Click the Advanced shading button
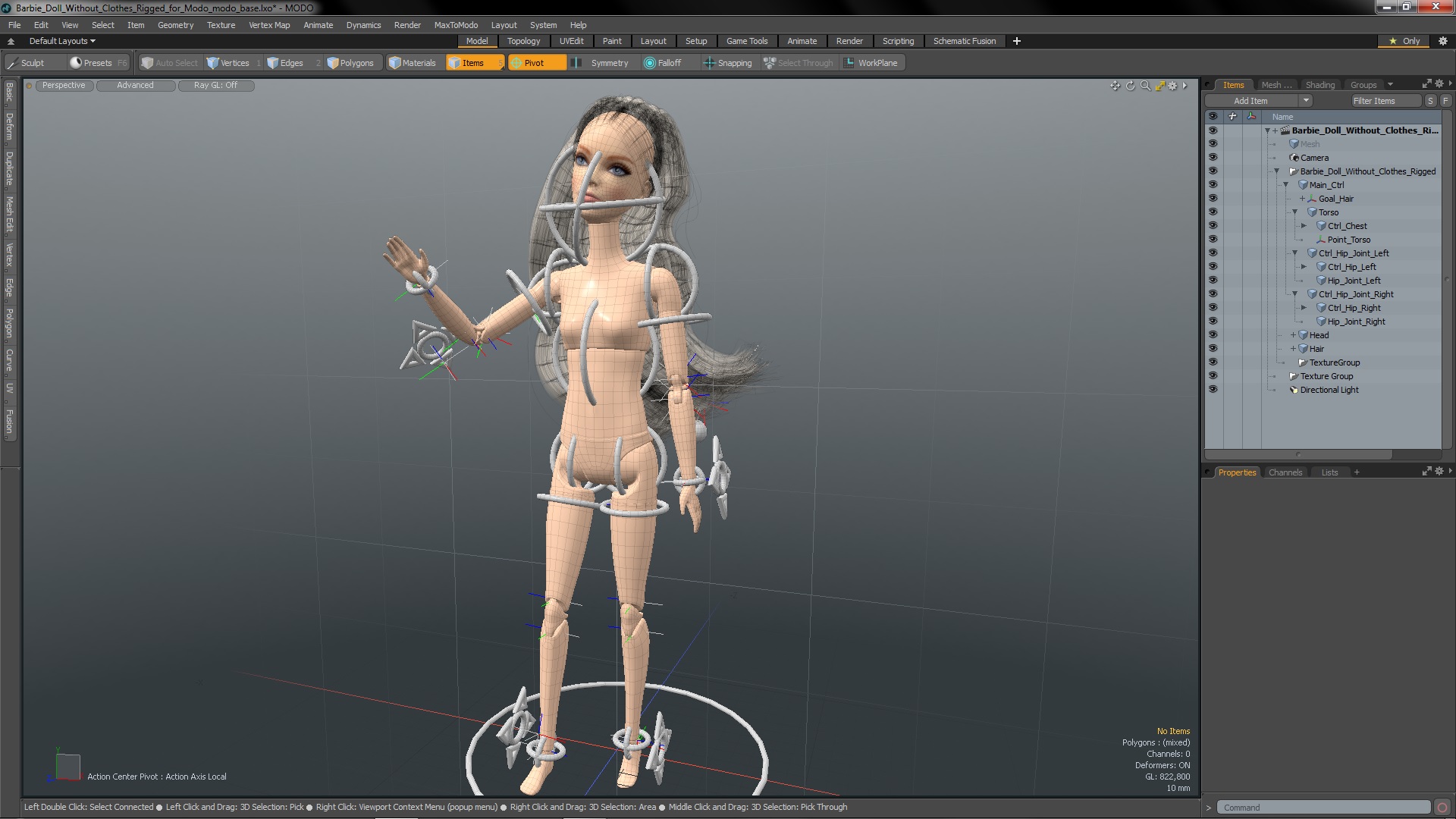Image resolution: width=1456 pixels, height=819 pixels. click(135, 86)
